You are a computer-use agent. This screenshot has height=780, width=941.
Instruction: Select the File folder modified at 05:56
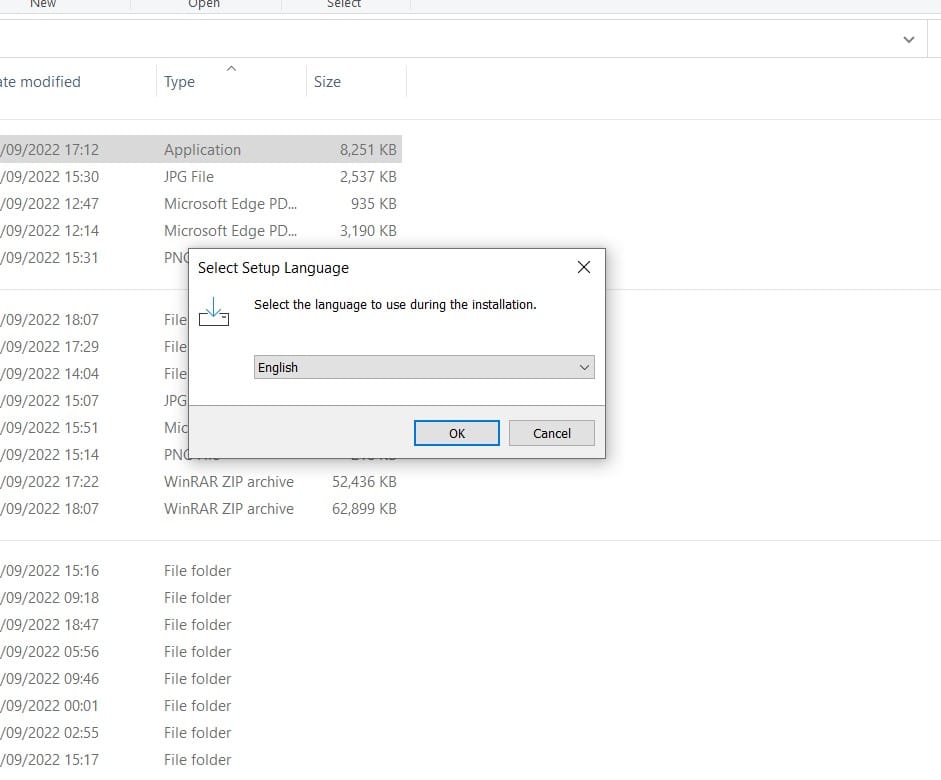point(197,651)
